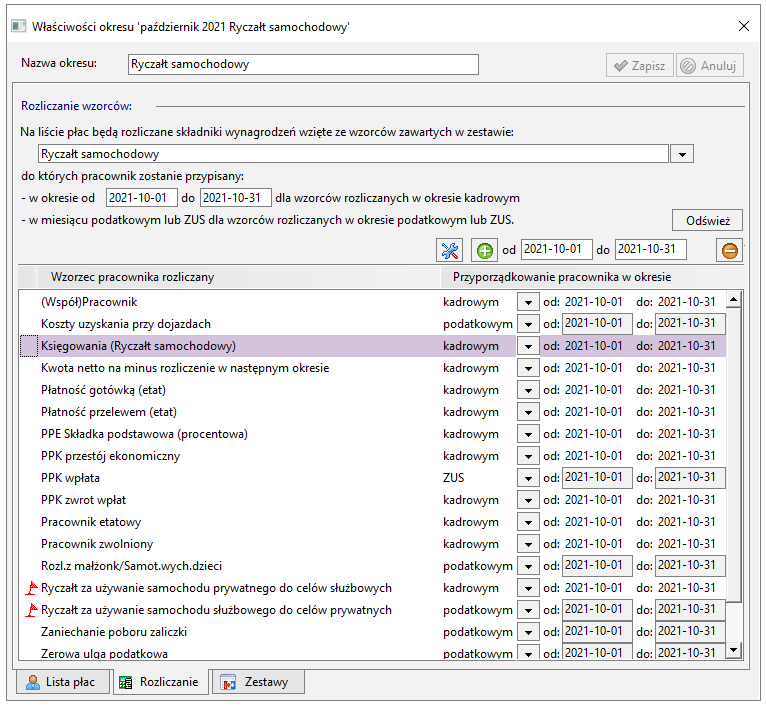
Task: Click the 'od' date field beside the plus icon
Action: point(556,249)
